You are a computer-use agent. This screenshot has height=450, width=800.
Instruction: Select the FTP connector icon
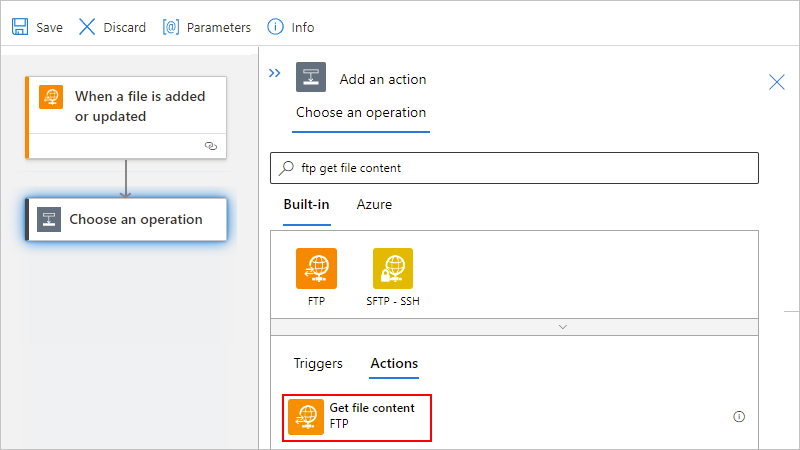[316, 268]
